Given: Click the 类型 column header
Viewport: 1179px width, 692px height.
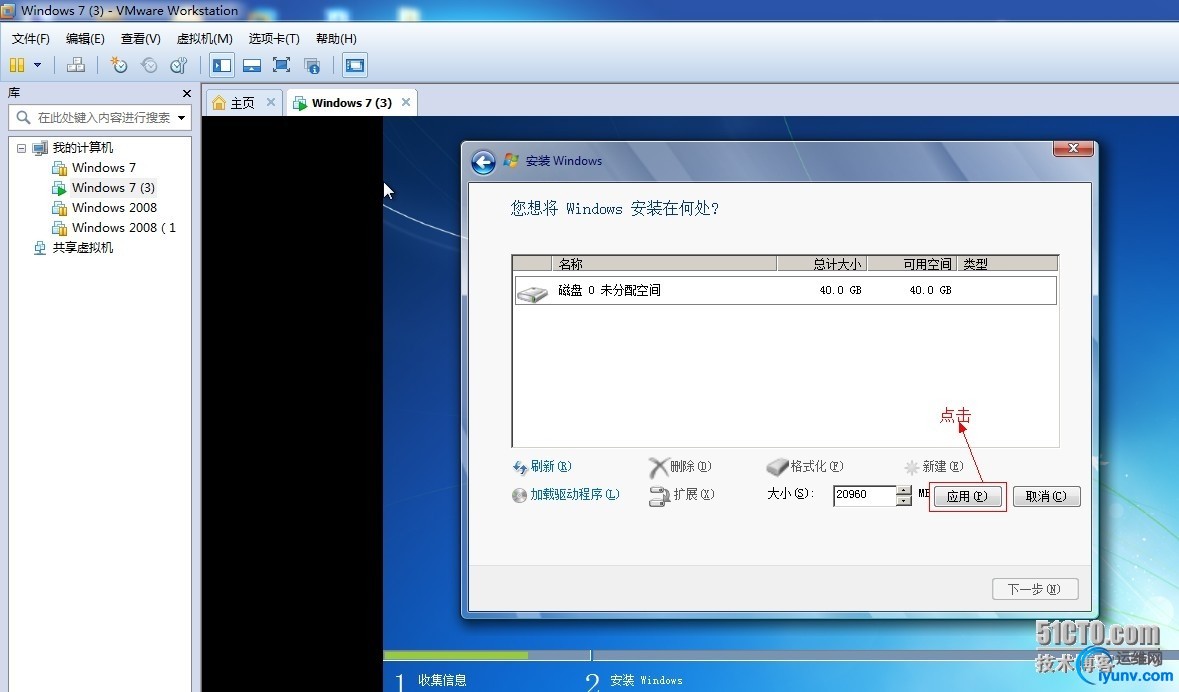Looking at the screenshot, I should pyautogui.click(x=1008, y=264).
